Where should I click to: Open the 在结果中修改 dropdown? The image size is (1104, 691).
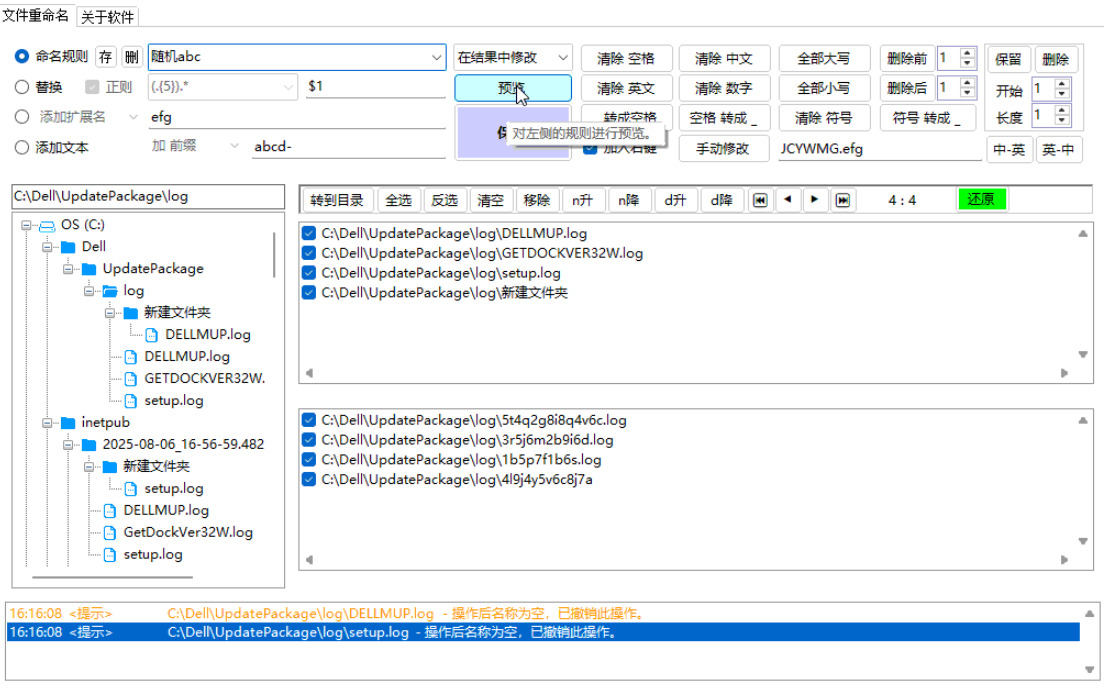[563, 57]
